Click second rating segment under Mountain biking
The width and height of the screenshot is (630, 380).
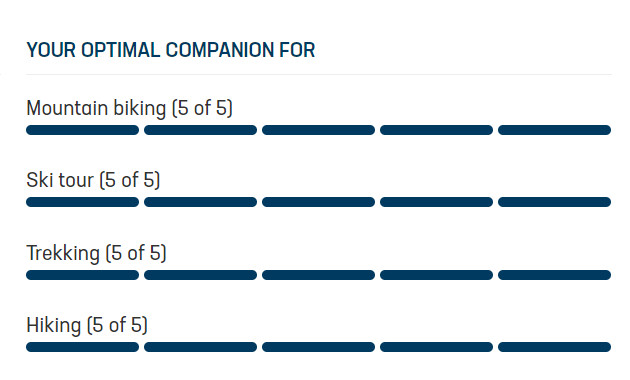point(200,130)
